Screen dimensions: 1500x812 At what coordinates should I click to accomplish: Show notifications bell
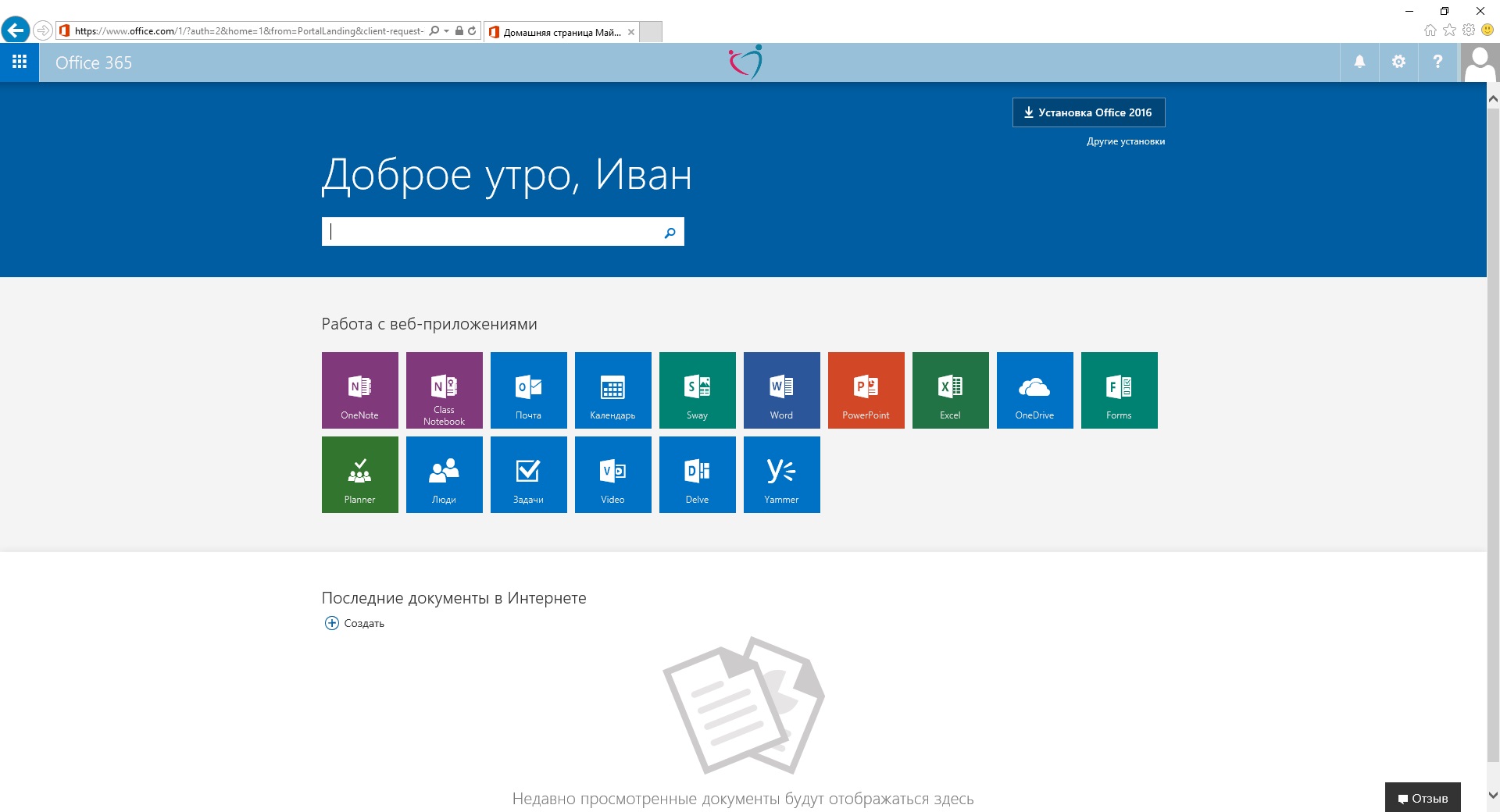[1359, 62]
